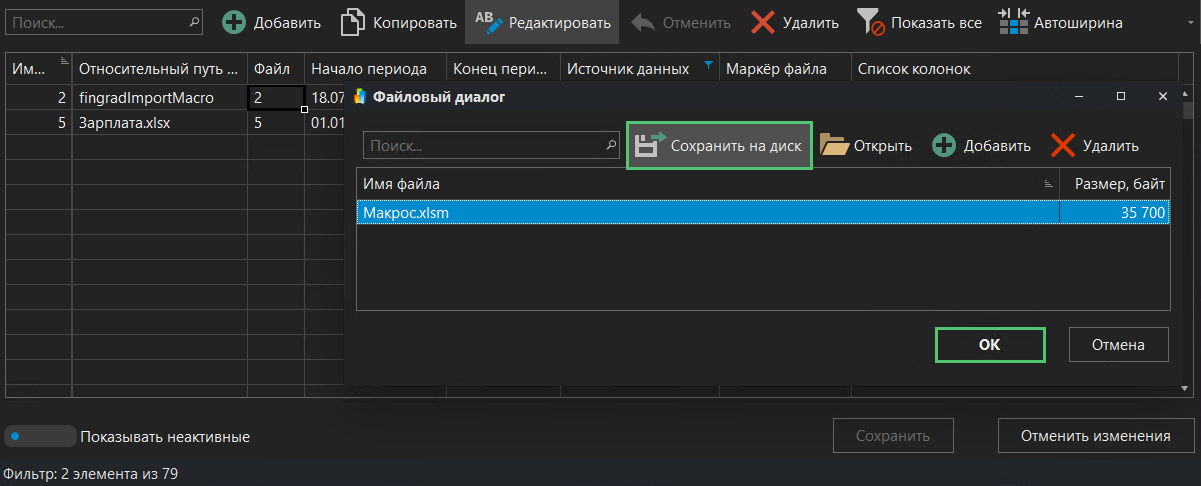1201x486 pixels.
Task: Select the Макрос.xlsm file row
Action: [x=763, y=212]
